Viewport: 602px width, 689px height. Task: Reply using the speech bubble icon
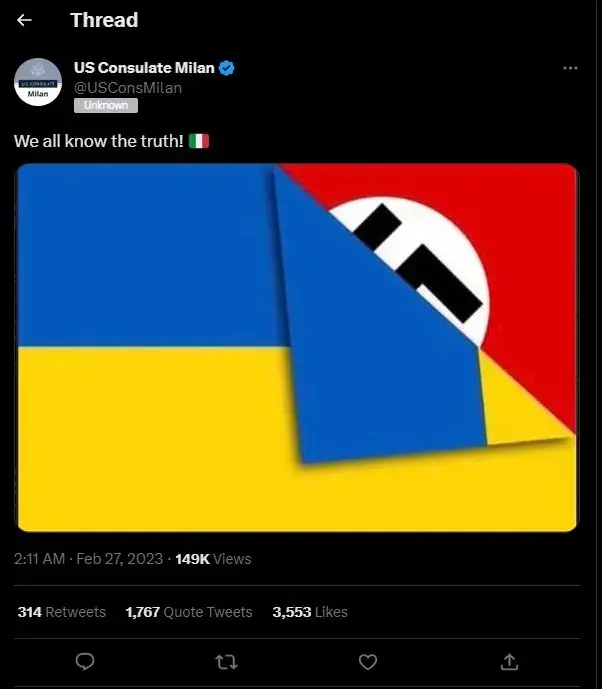(86, 661)
